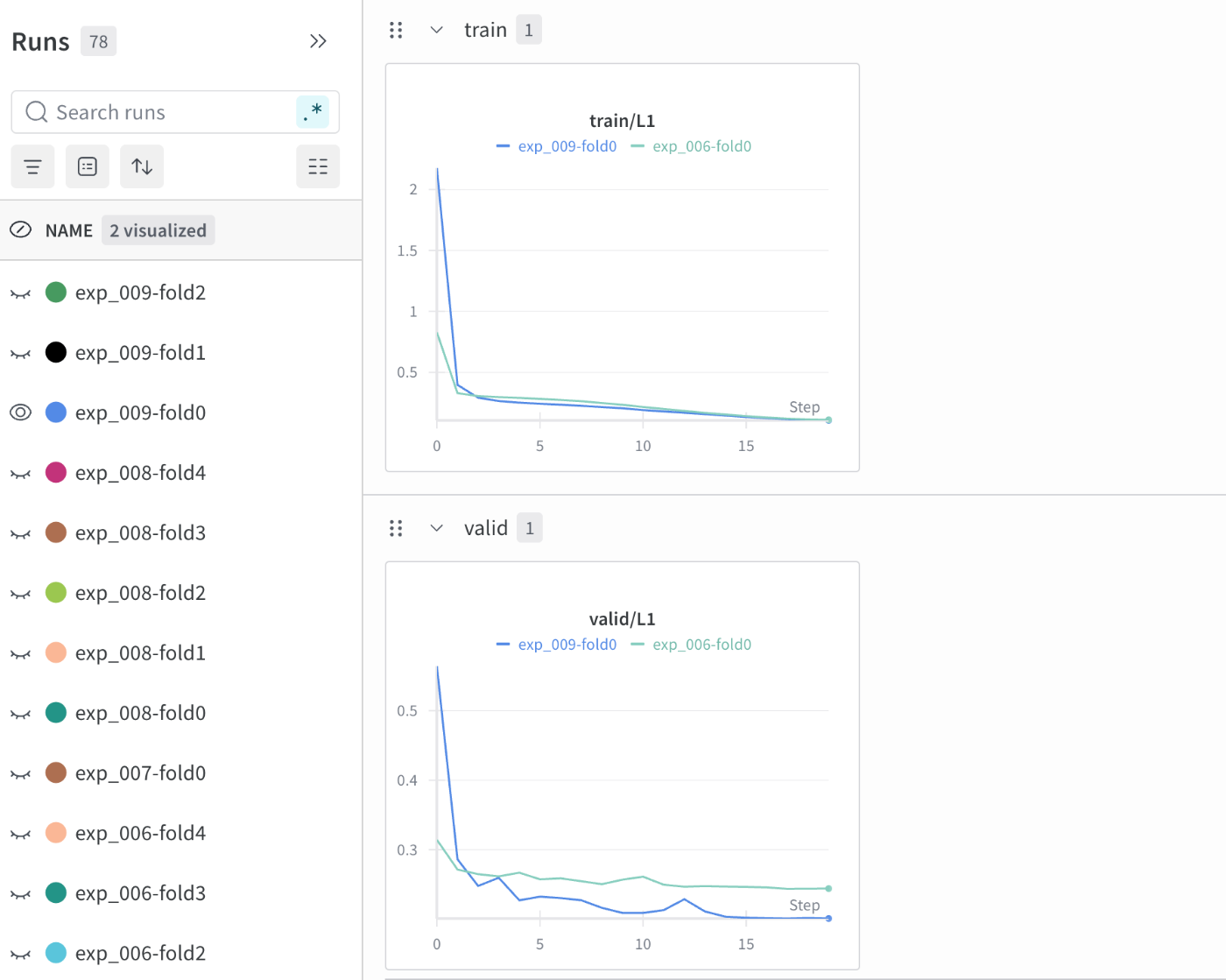Open the sort runs icon
The image size is (1226, 980).
(142, 166)
